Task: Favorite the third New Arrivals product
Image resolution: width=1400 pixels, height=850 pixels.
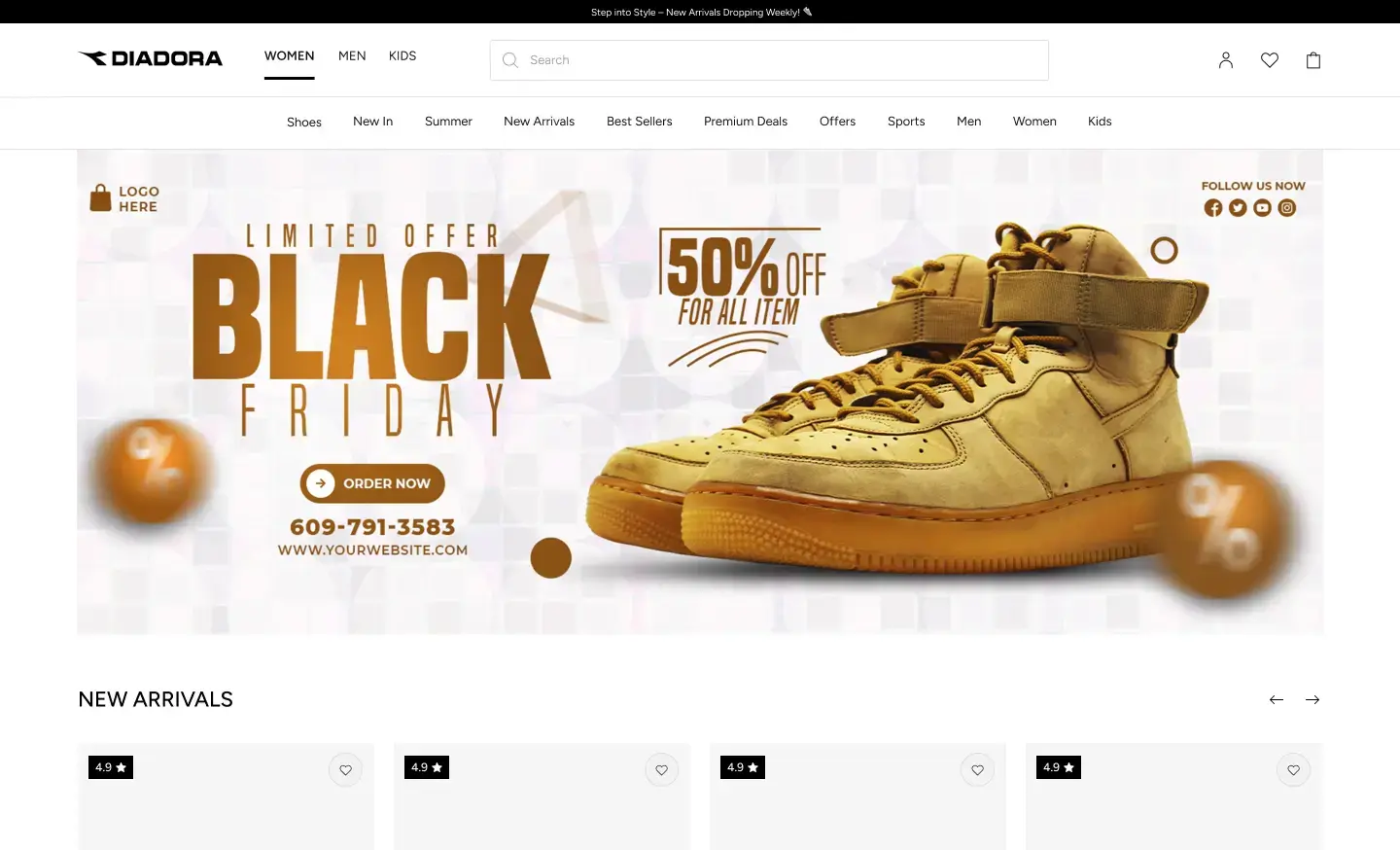Action: click(977, 770)
